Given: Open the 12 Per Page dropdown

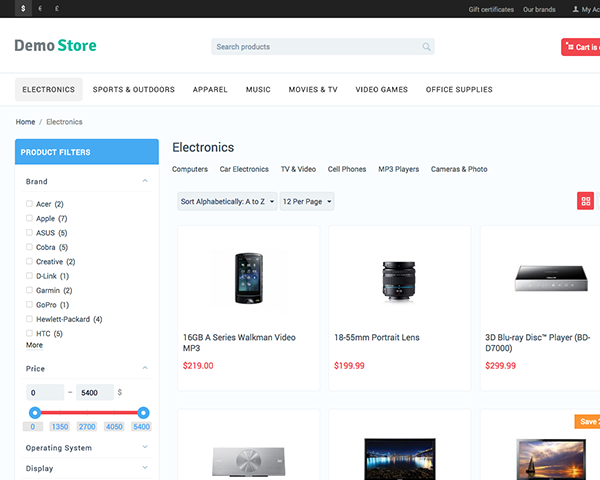Looking at the screenshot, I should click(307, 201).
